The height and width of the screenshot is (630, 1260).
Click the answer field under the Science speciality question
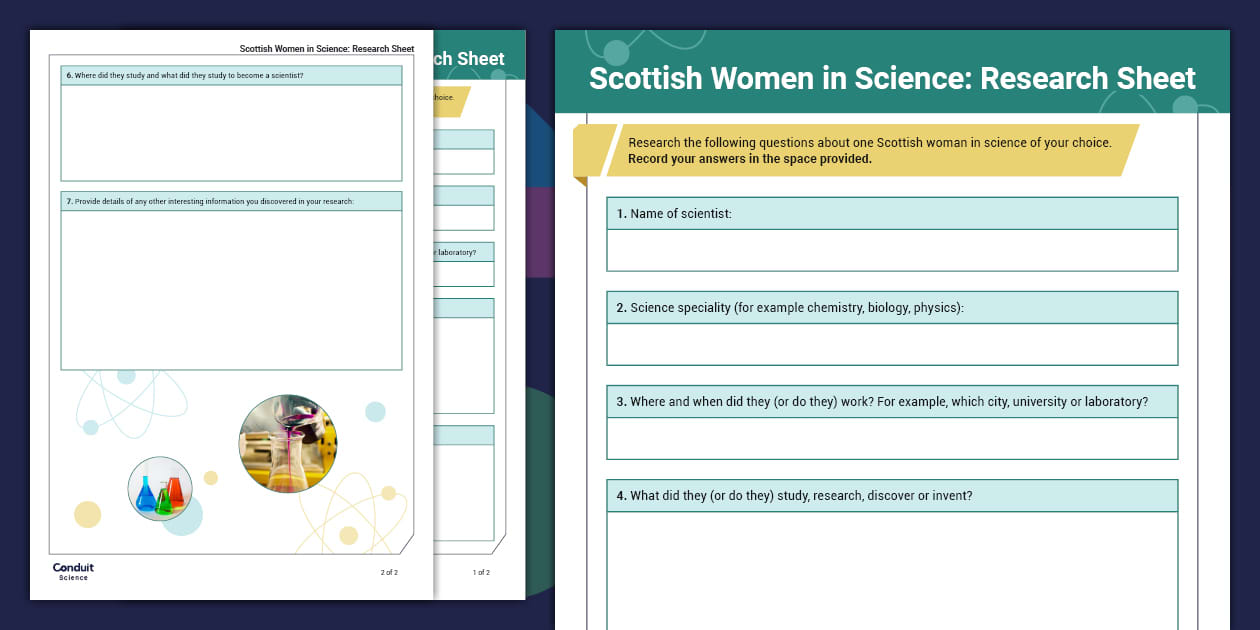pyautogui.click(x=892, y=344)
